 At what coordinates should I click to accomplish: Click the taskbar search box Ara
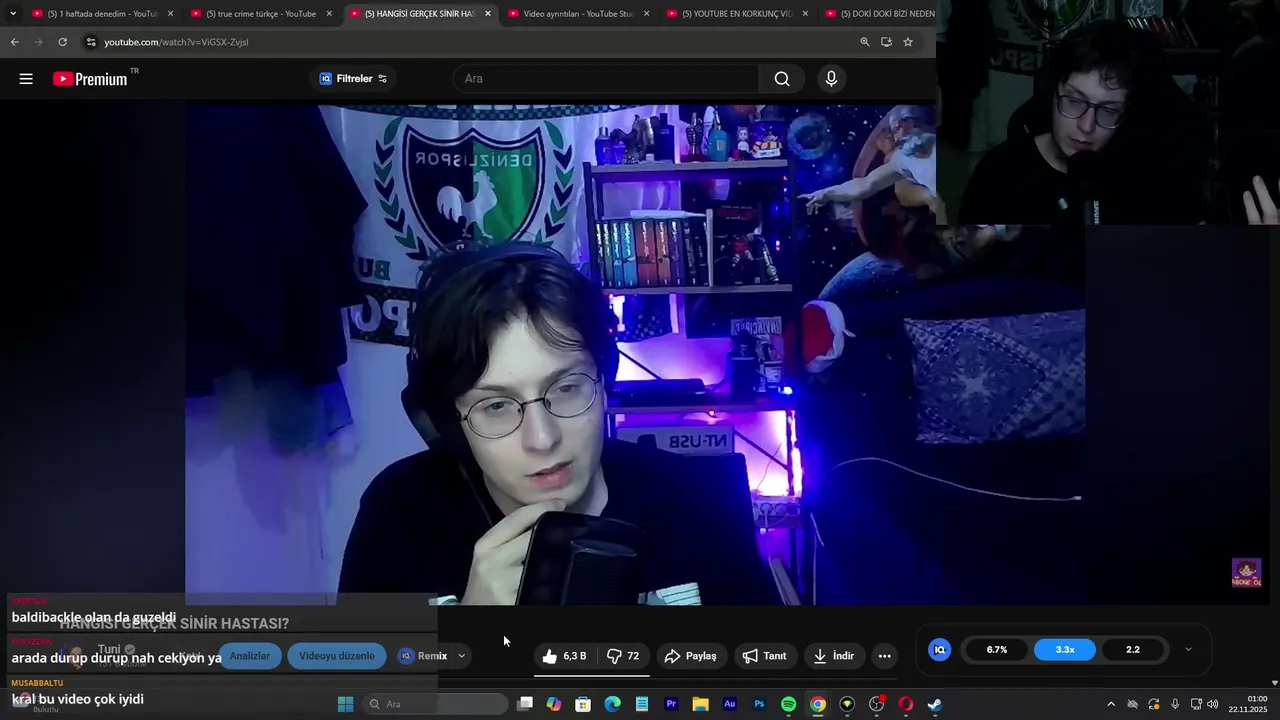[435, 704]
